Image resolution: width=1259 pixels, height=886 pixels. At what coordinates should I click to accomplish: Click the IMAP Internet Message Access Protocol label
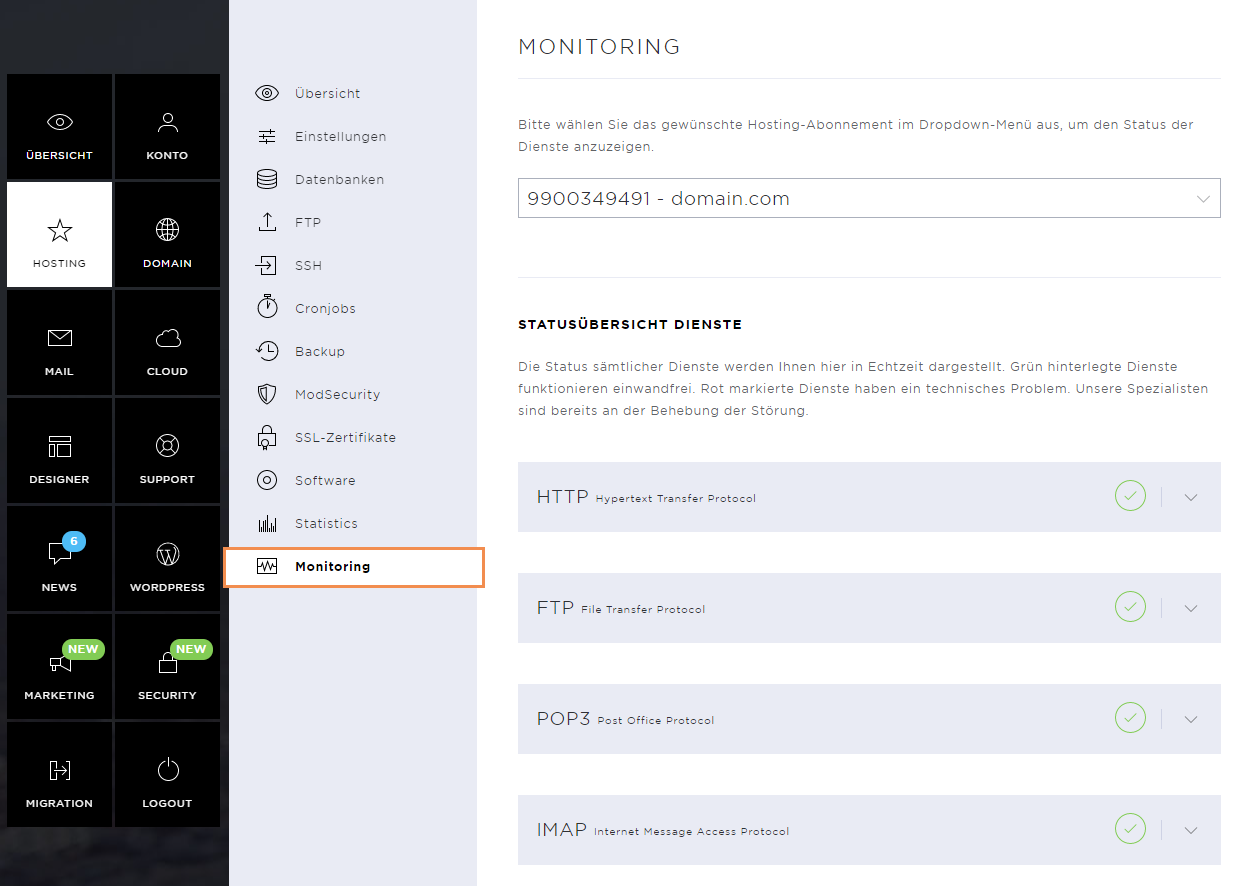click(663, 830)
